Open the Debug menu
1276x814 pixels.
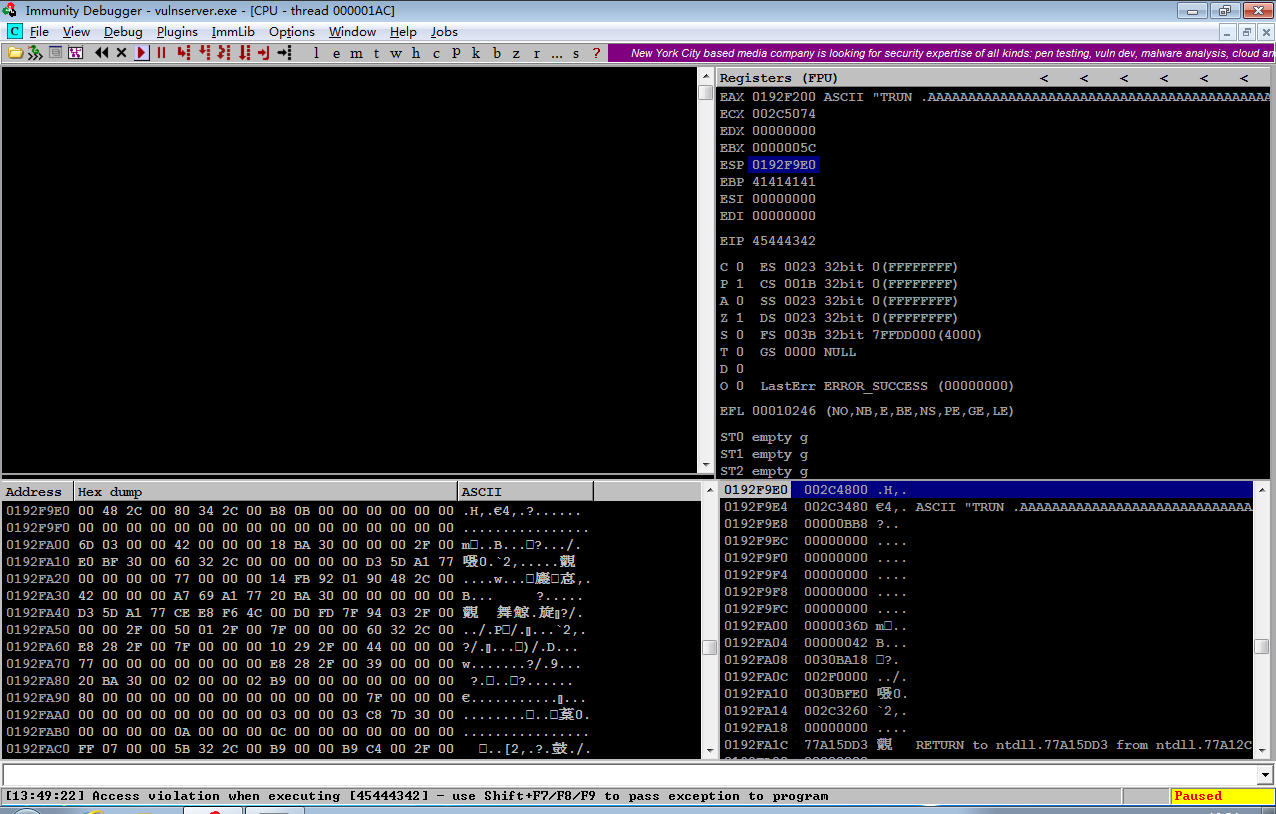pos(123,32)
